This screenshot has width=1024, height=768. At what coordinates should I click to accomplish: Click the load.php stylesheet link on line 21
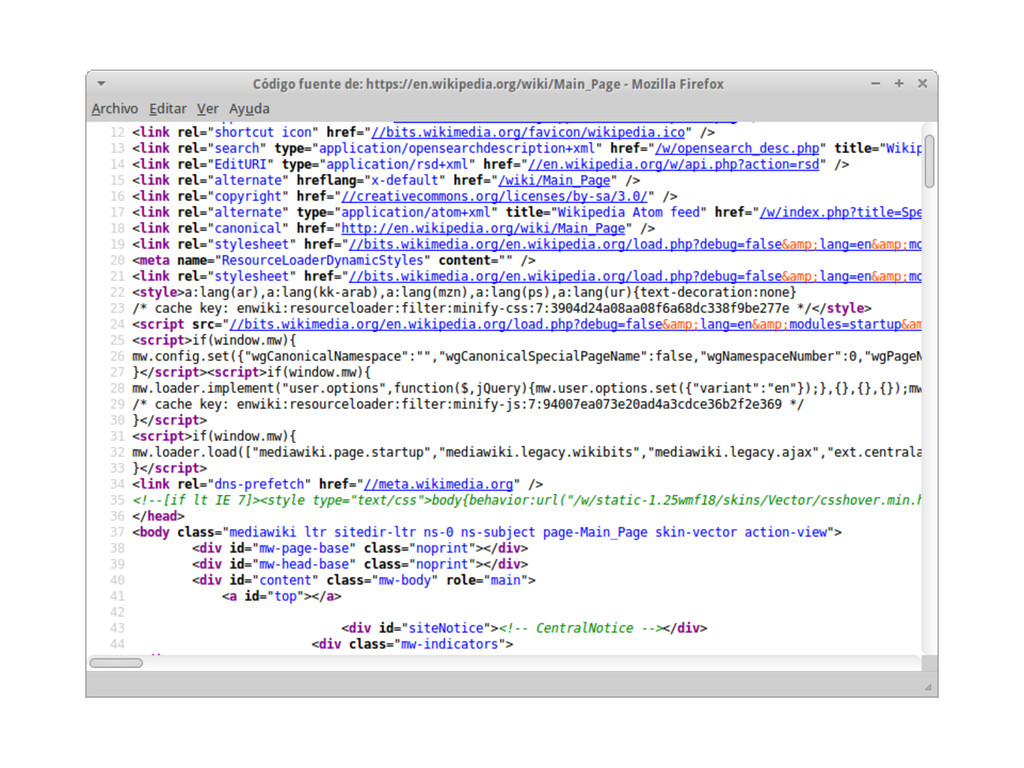[635, 276]
